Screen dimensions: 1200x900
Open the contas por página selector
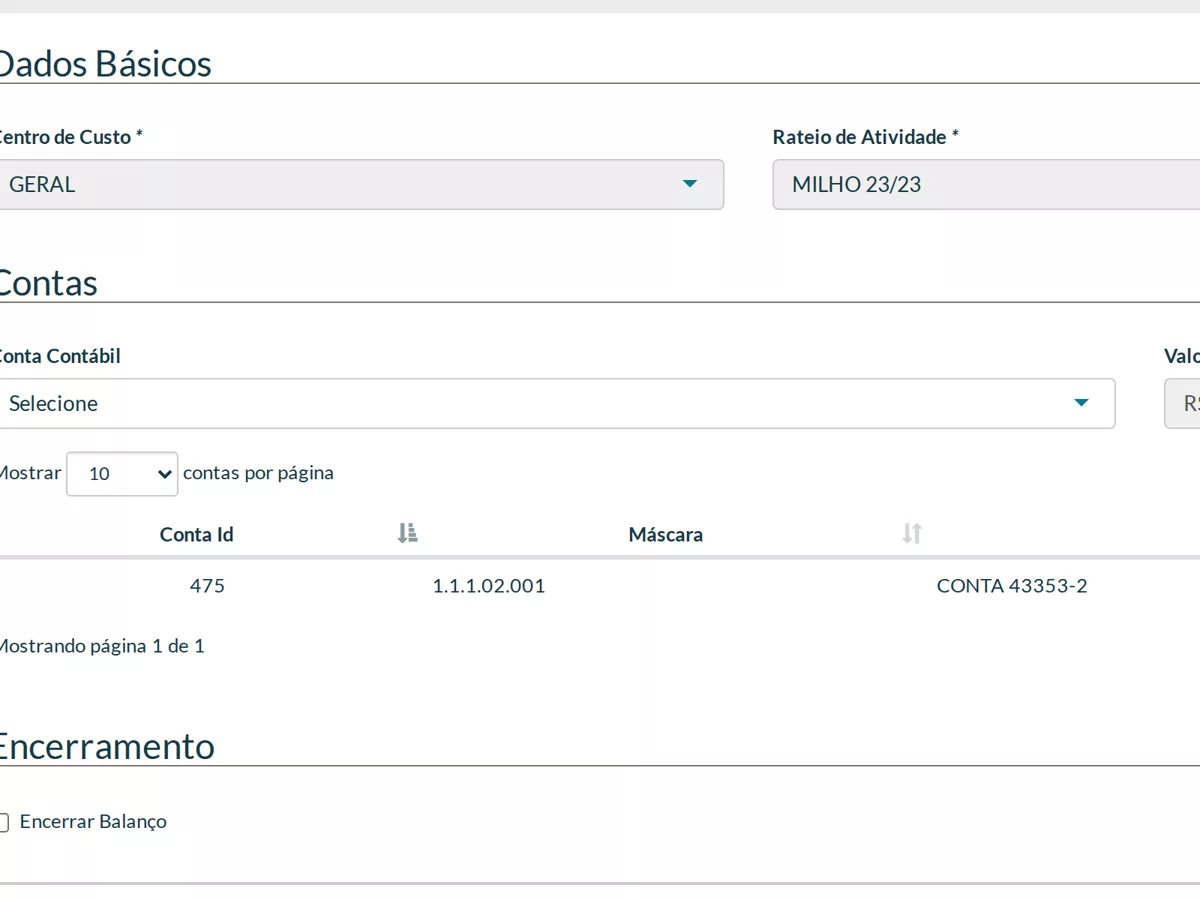point(122,473)
